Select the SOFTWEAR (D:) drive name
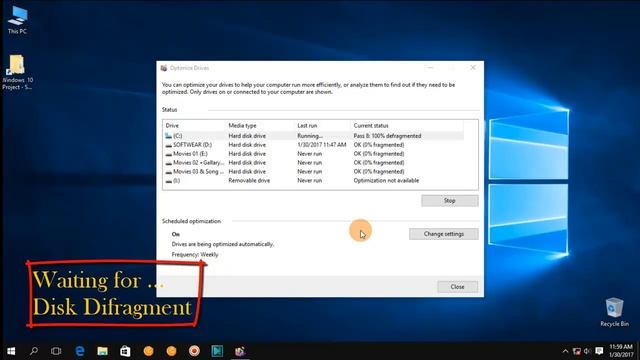 (193, 145)
